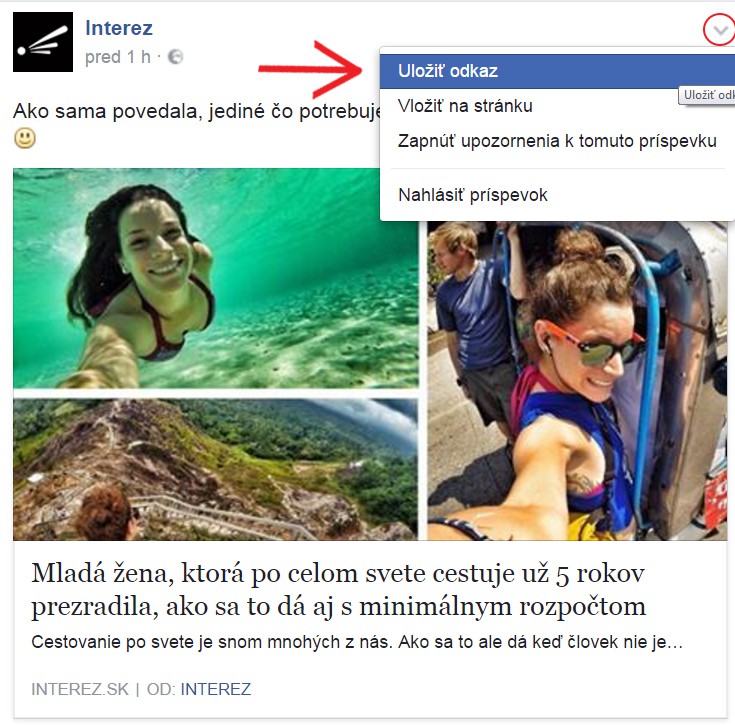Viewport: 735px width, 725px height.
Task: Open article headline "Mladá žena, ktorá po celom svete"
Action: click(x=338, y=590)
